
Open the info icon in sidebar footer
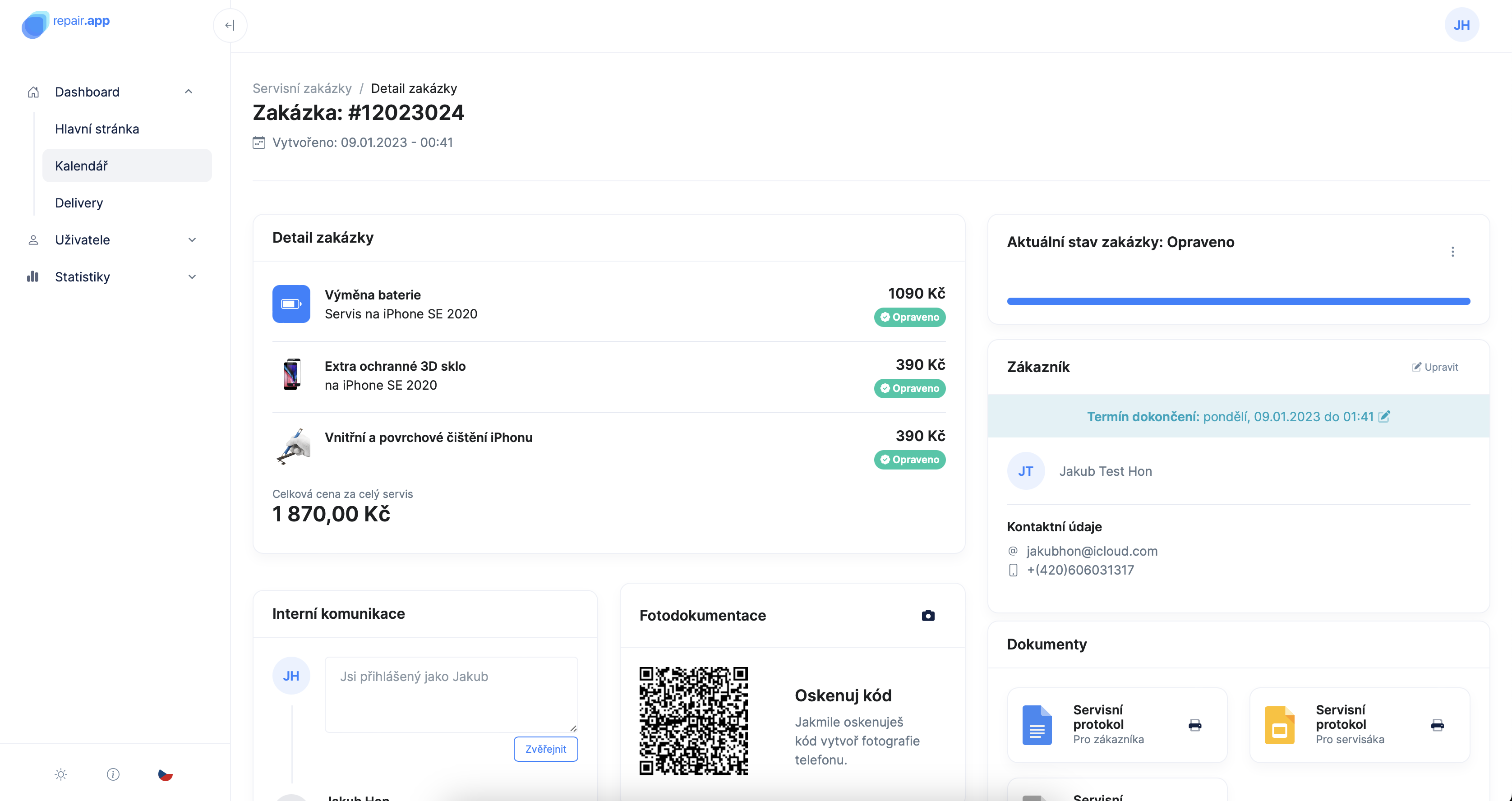pyautogui.click(x=113, y=774)
